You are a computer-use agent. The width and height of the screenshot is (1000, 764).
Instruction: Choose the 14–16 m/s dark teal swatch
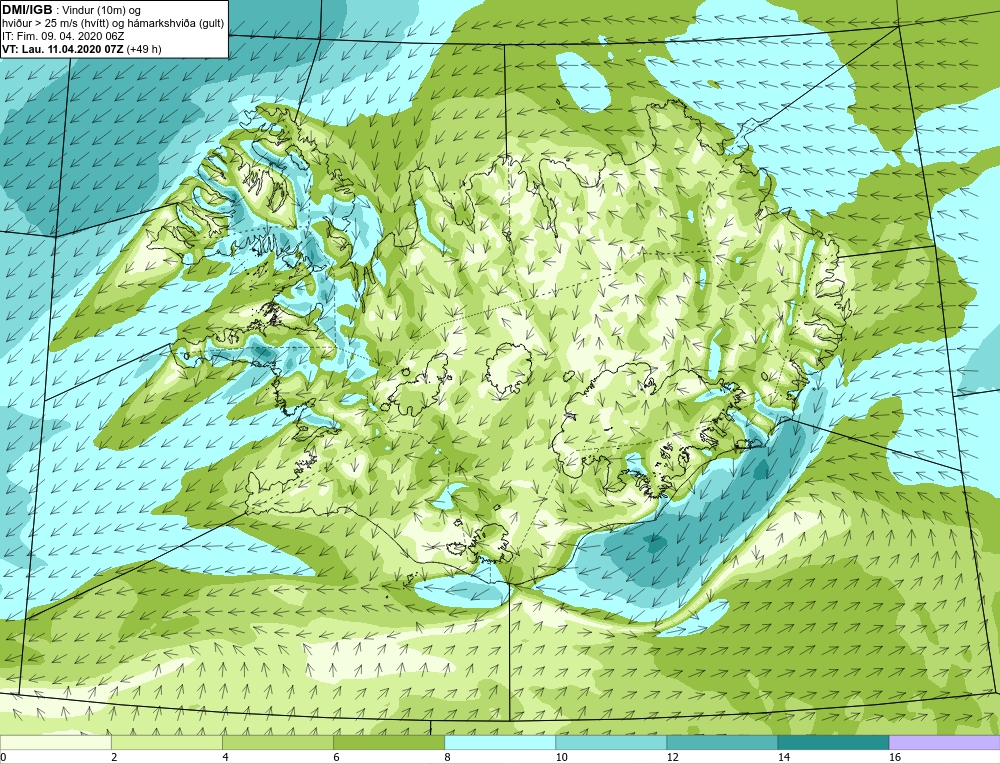tap(833, 742)
